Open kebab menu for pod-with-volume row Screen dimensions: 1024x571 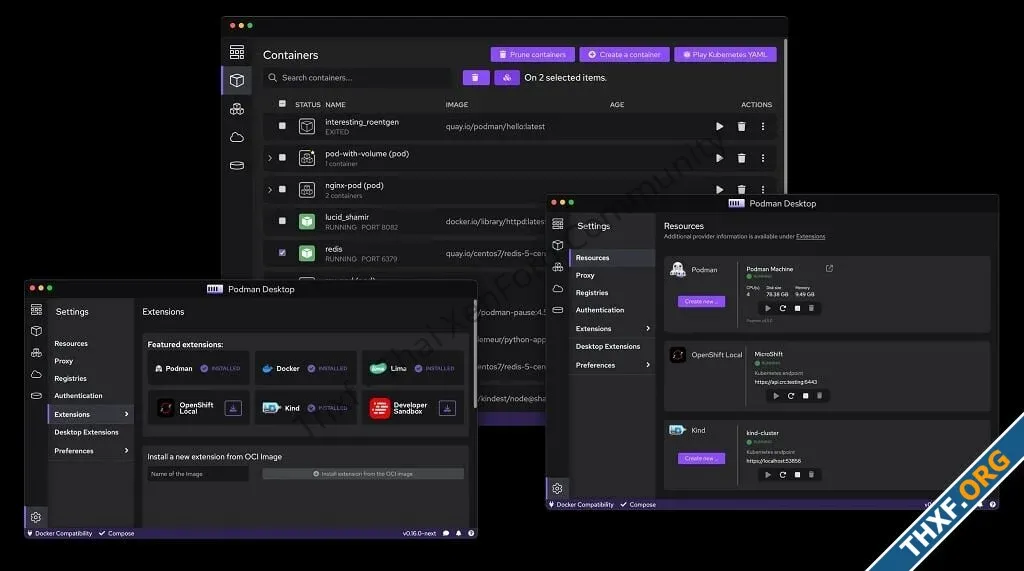point(763,158)
